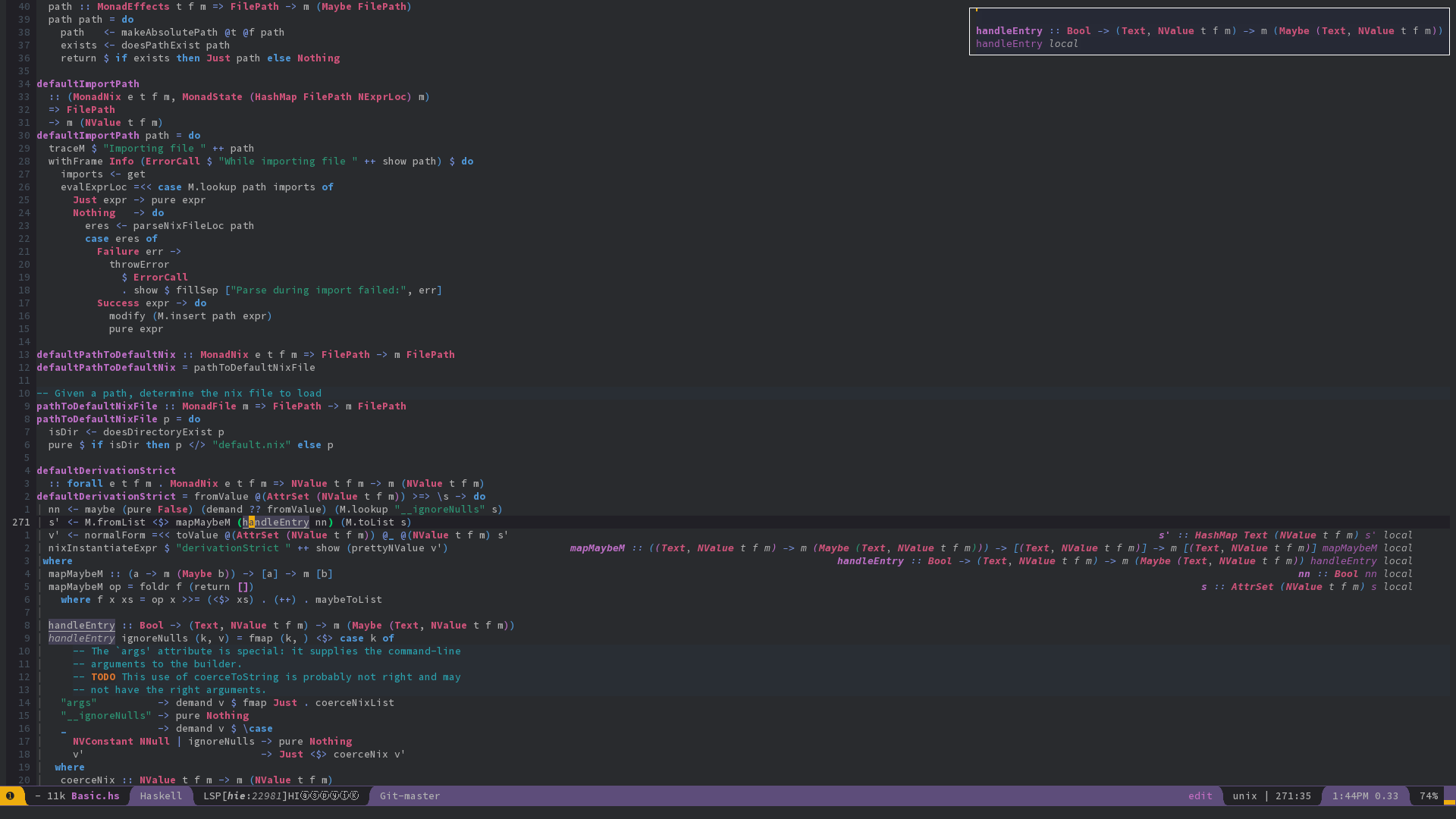Click the Basic.hs buffer name in modeline
The image size is (1456, 819).
pos(96,795)
